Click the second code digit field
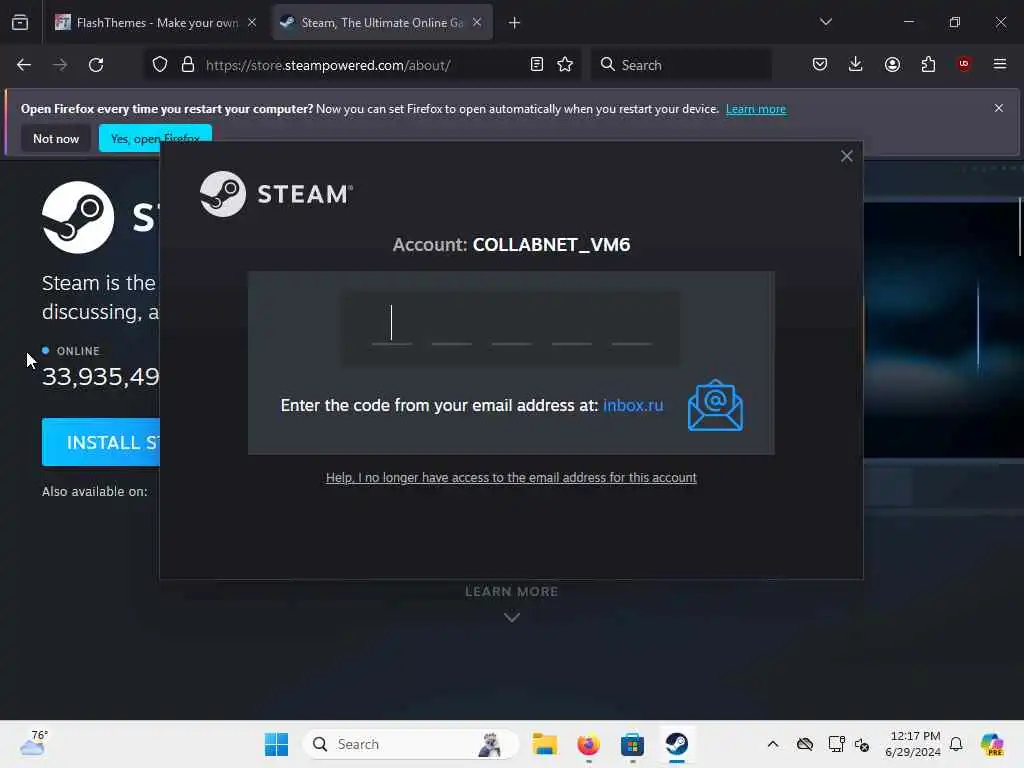Screen dimensions: 1024x768 click(x=451, y=324)
